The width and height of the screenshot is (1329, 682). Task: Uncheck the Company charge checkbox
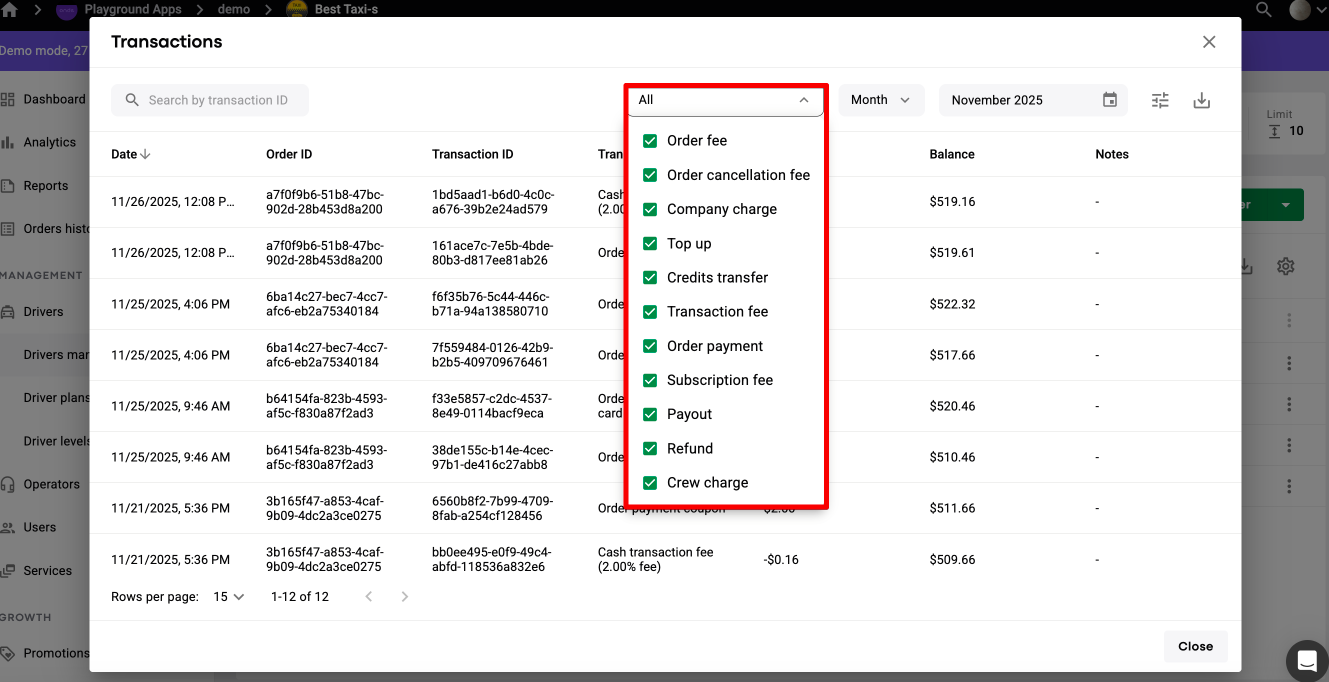[650, 209]
